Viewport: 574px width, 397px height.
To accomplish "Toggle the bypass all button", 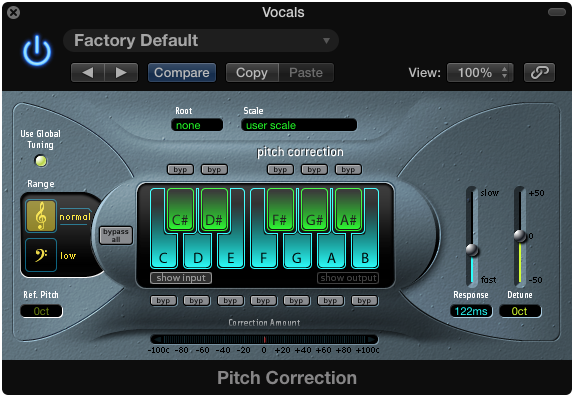I will (116, 235).
